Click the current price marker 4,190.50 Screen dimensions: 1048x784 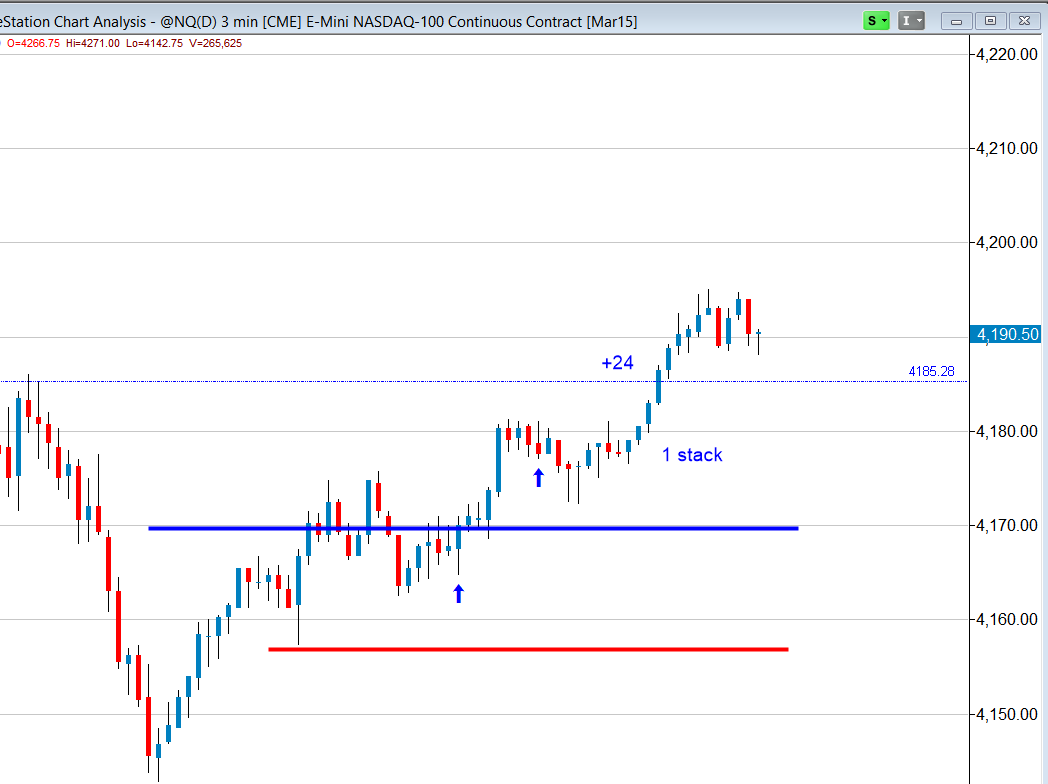1005,334
